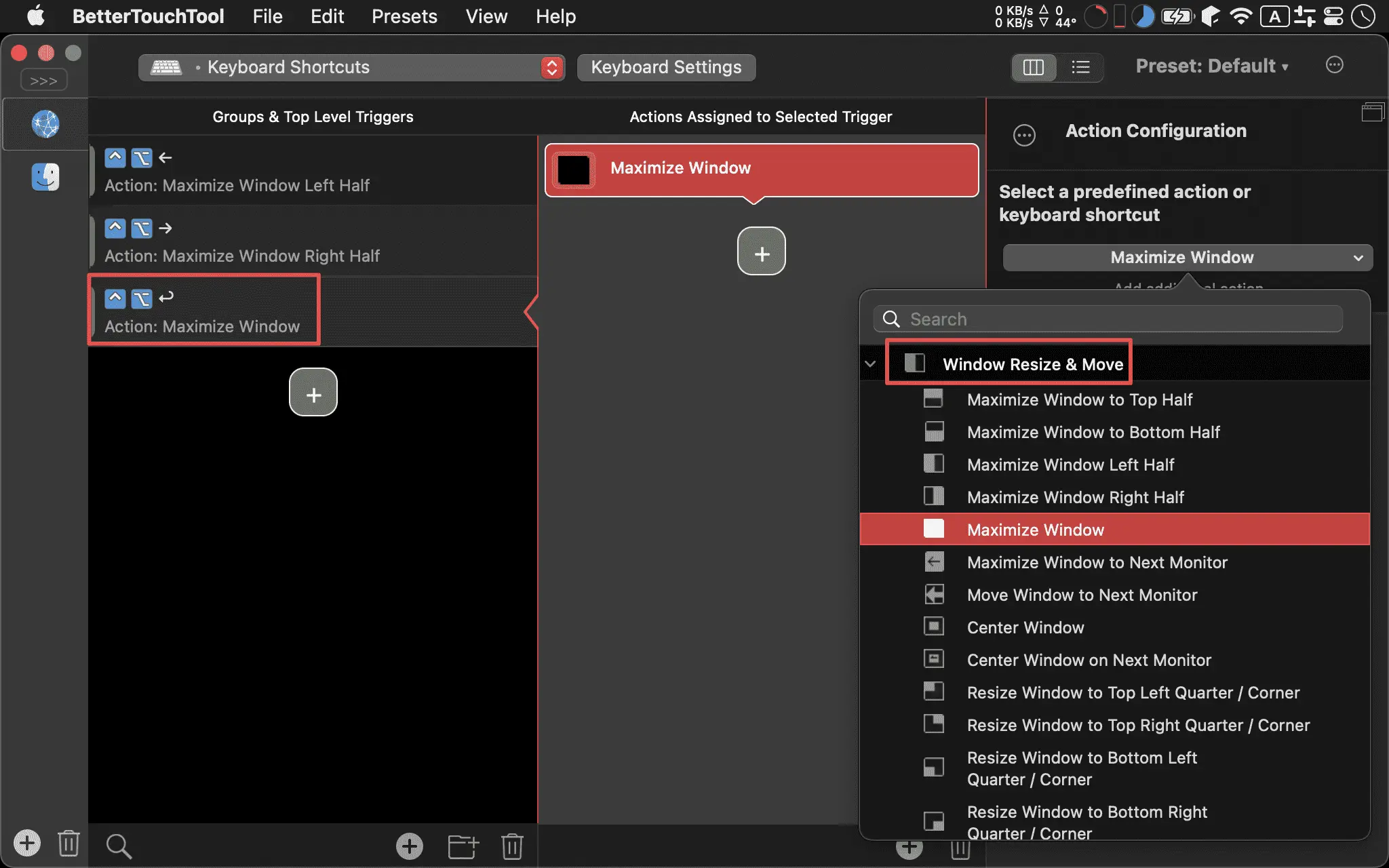
Task: Create new group folder in bottom bar
Action: coord(464,846)
